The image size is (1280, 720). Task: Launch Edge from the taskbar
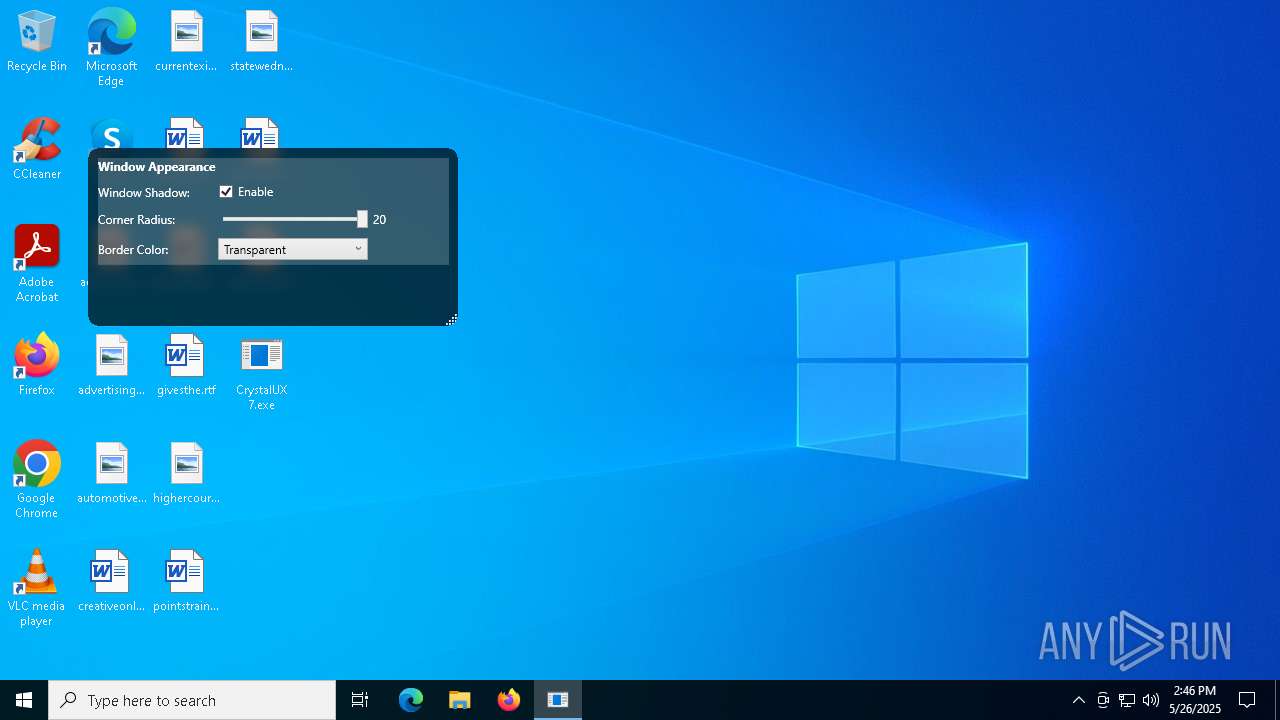[x=411, y=700]
